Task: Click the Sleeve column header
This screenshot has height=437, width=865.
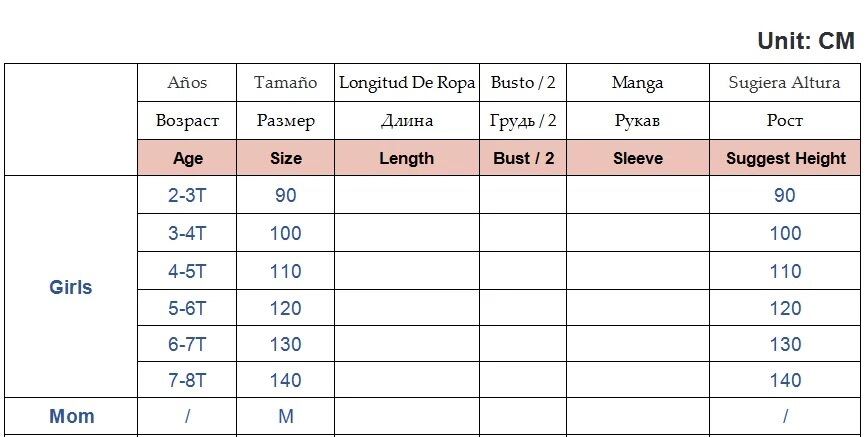Action: tap(638, 158)
